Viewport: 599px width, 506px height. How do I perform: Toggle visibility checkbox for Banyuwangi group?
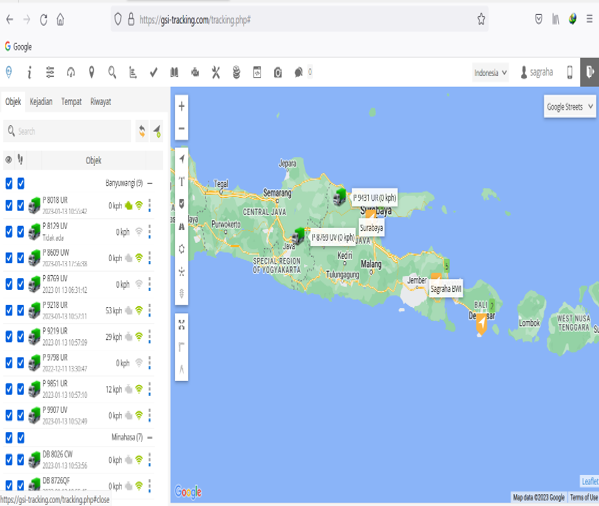tap(9, 183)
